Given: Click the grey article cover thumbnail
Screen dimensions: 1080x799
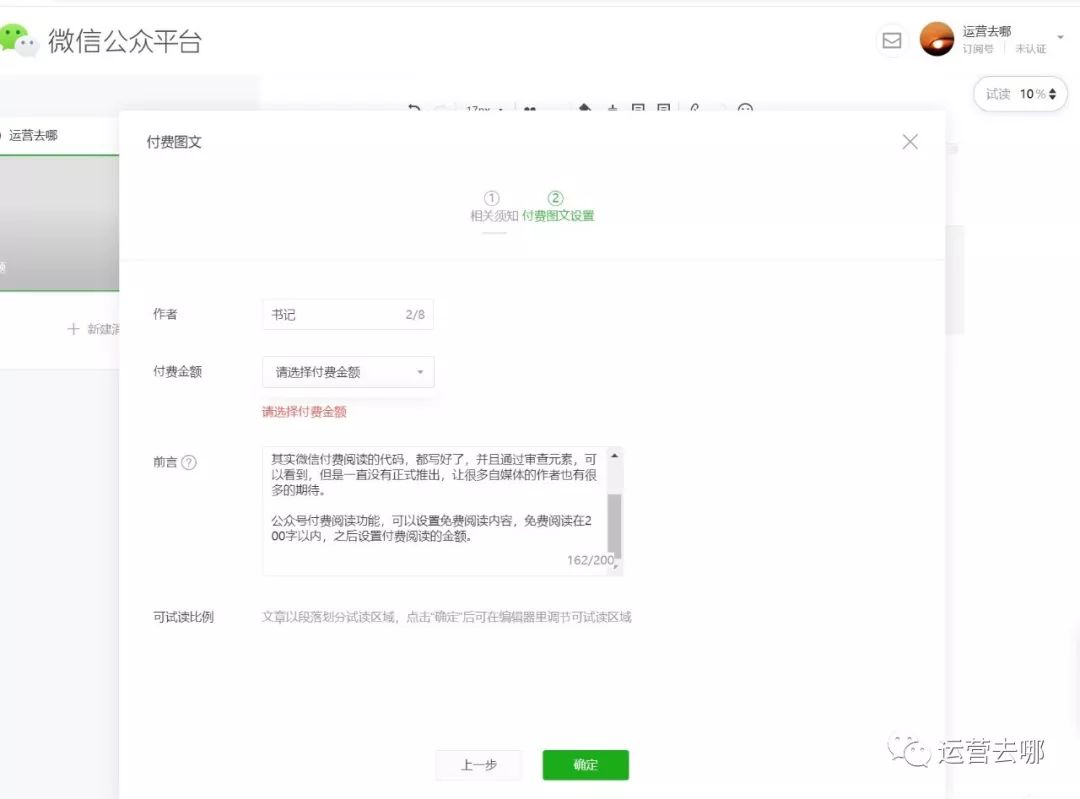Looking at the screenshot, I should point(59,223).
